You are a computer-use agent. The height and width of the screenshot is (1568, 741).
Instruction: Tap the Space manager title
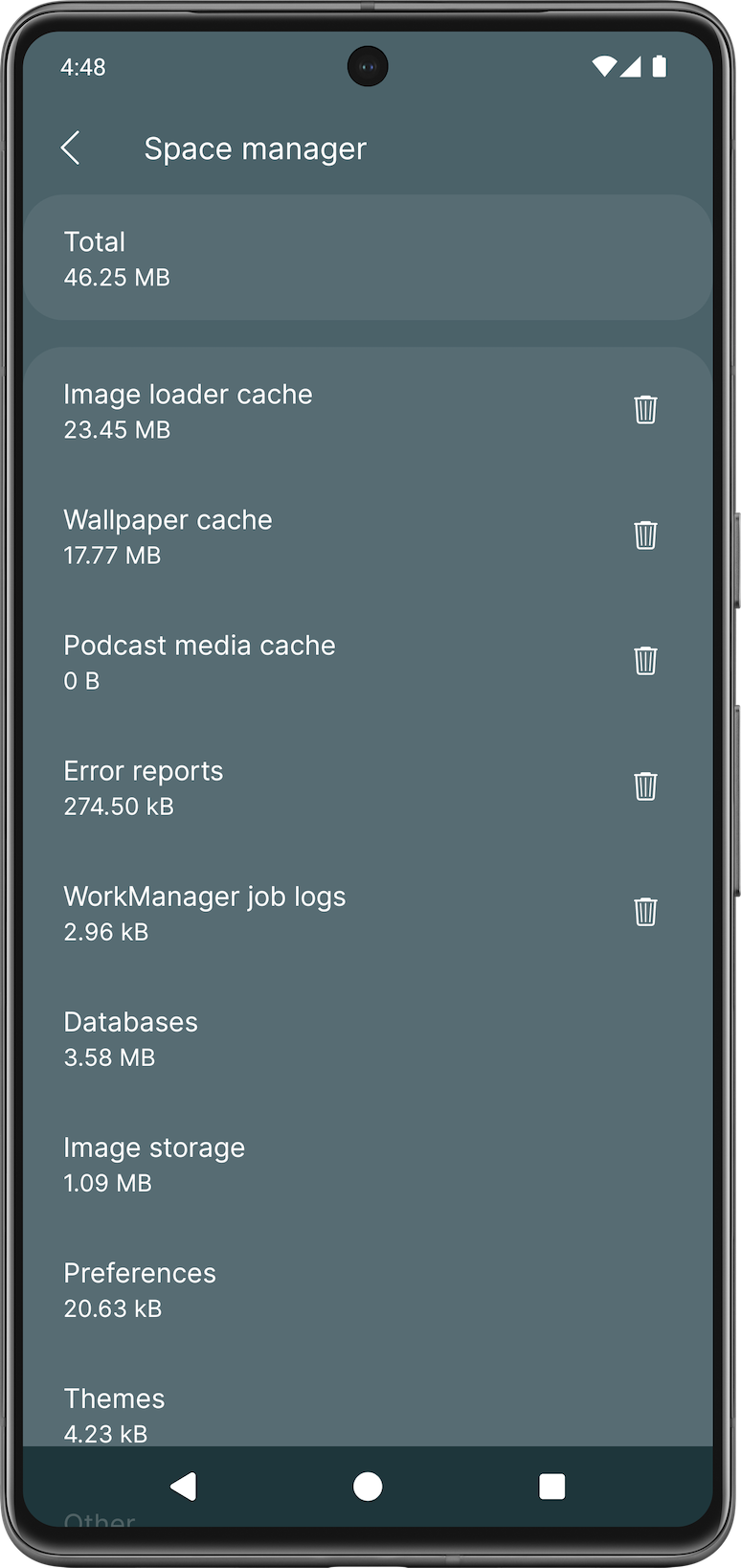(255, 148)
